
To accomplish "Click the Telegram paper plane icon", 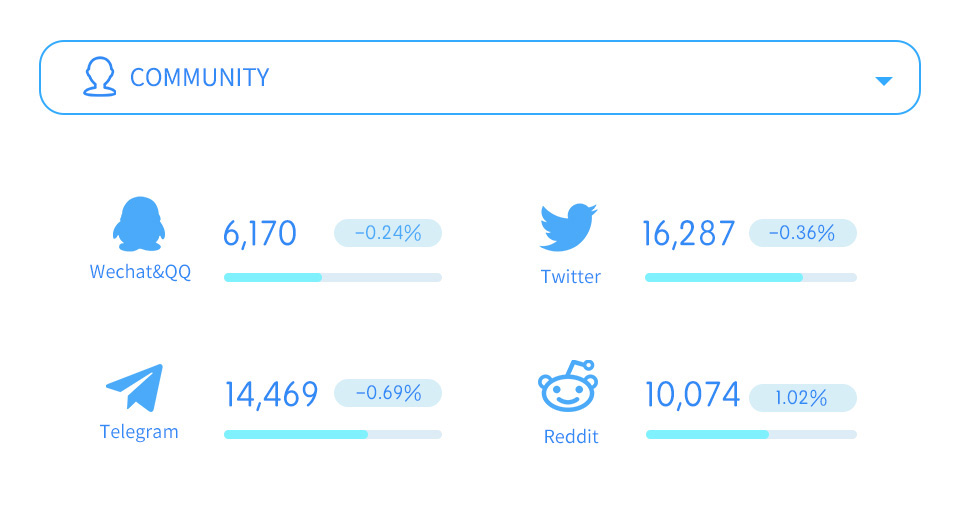I will point(135,387).
